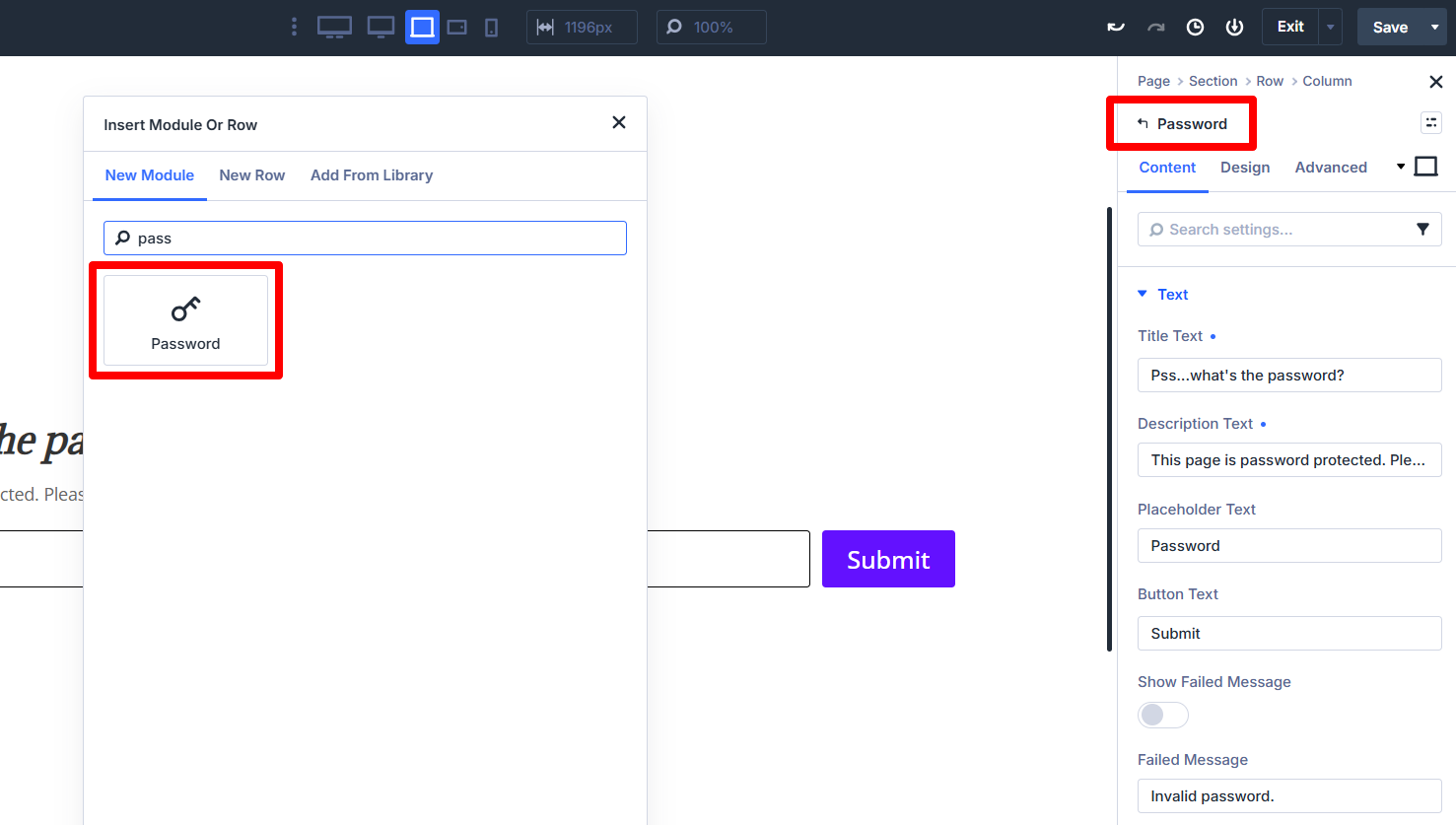
Task: Edit the Failed Message field
Action: (x=1289, y=795)
